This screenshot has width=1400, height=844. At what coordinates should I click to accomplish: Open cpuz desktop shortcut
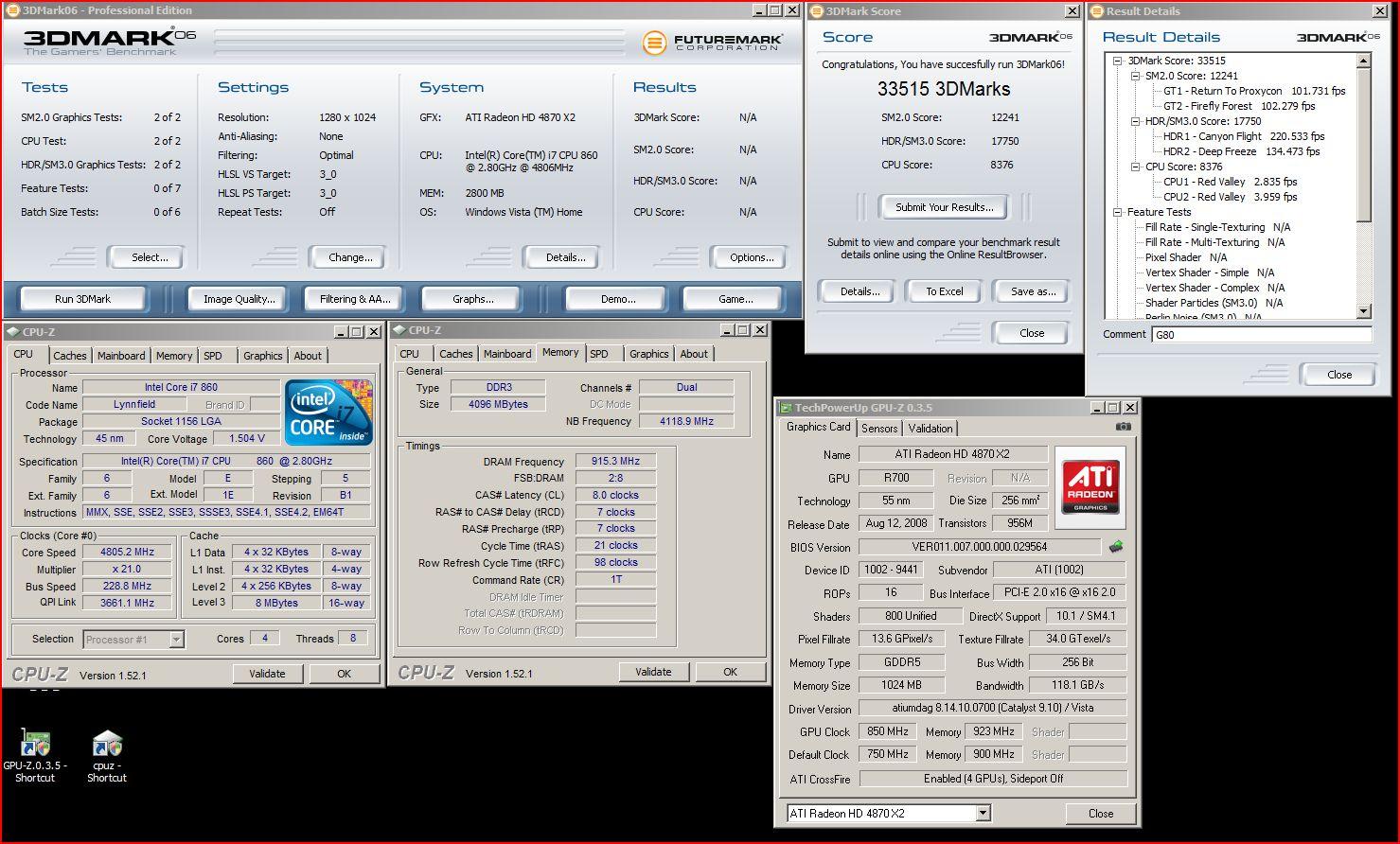coord(107,755)
